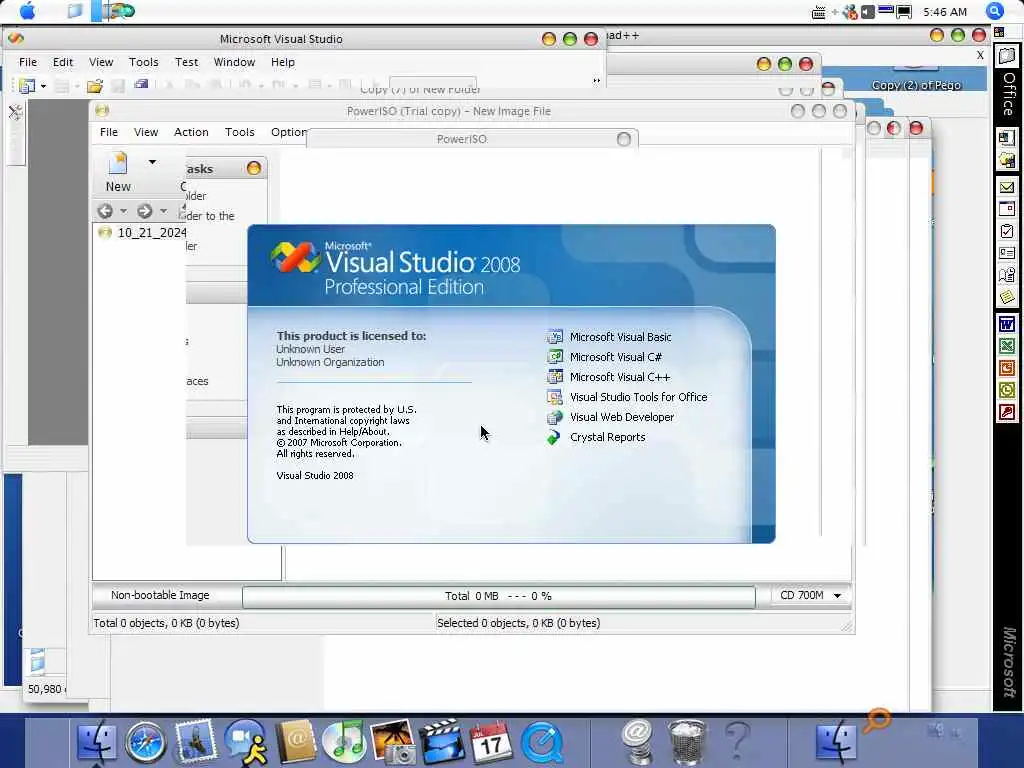
Task: Click PowerISO Back navigation arrow
Action: (105, 211)
